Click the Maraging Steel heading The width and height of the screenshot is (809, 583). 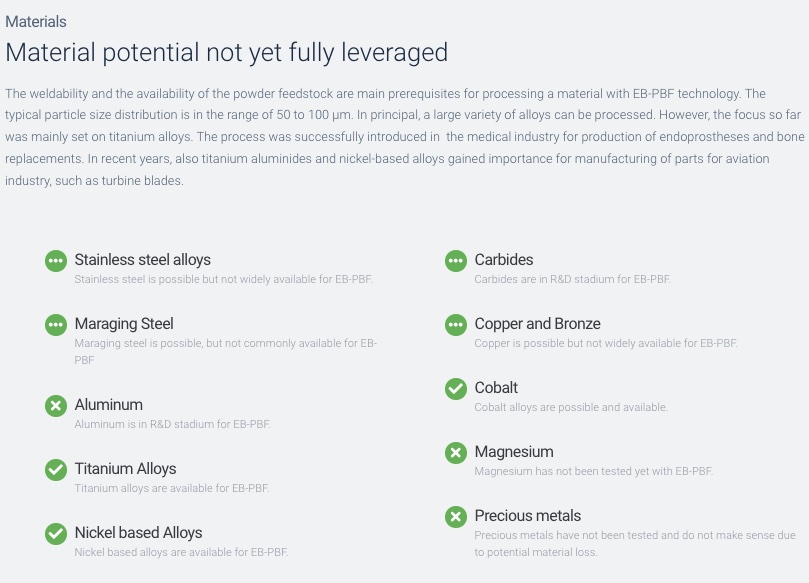[124, 323]
